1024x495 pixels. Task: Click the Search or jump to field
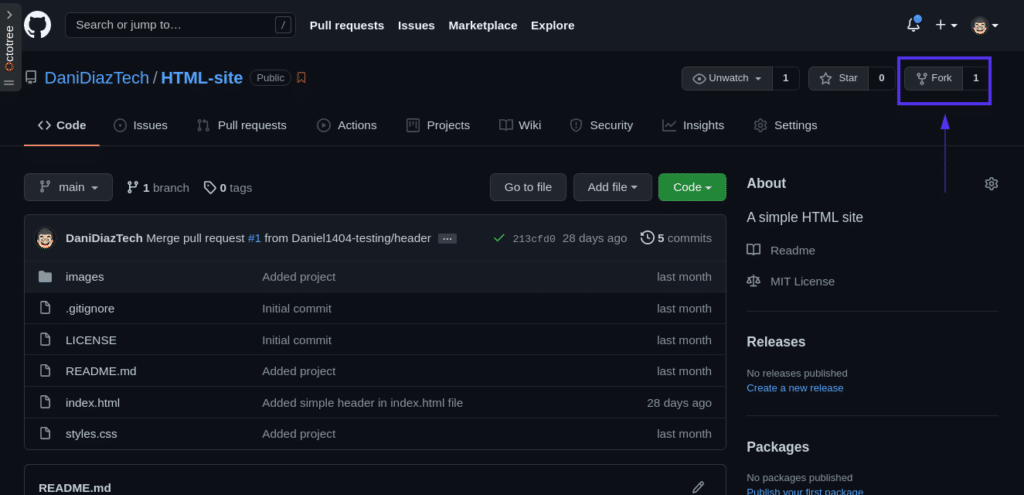170,25
